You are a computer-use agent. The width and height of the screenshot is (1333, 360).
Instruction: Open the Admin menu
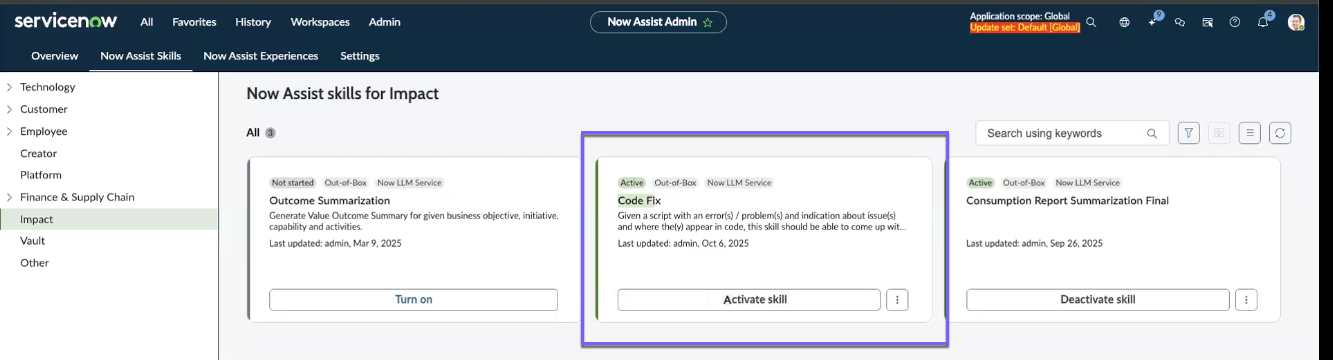385,22
